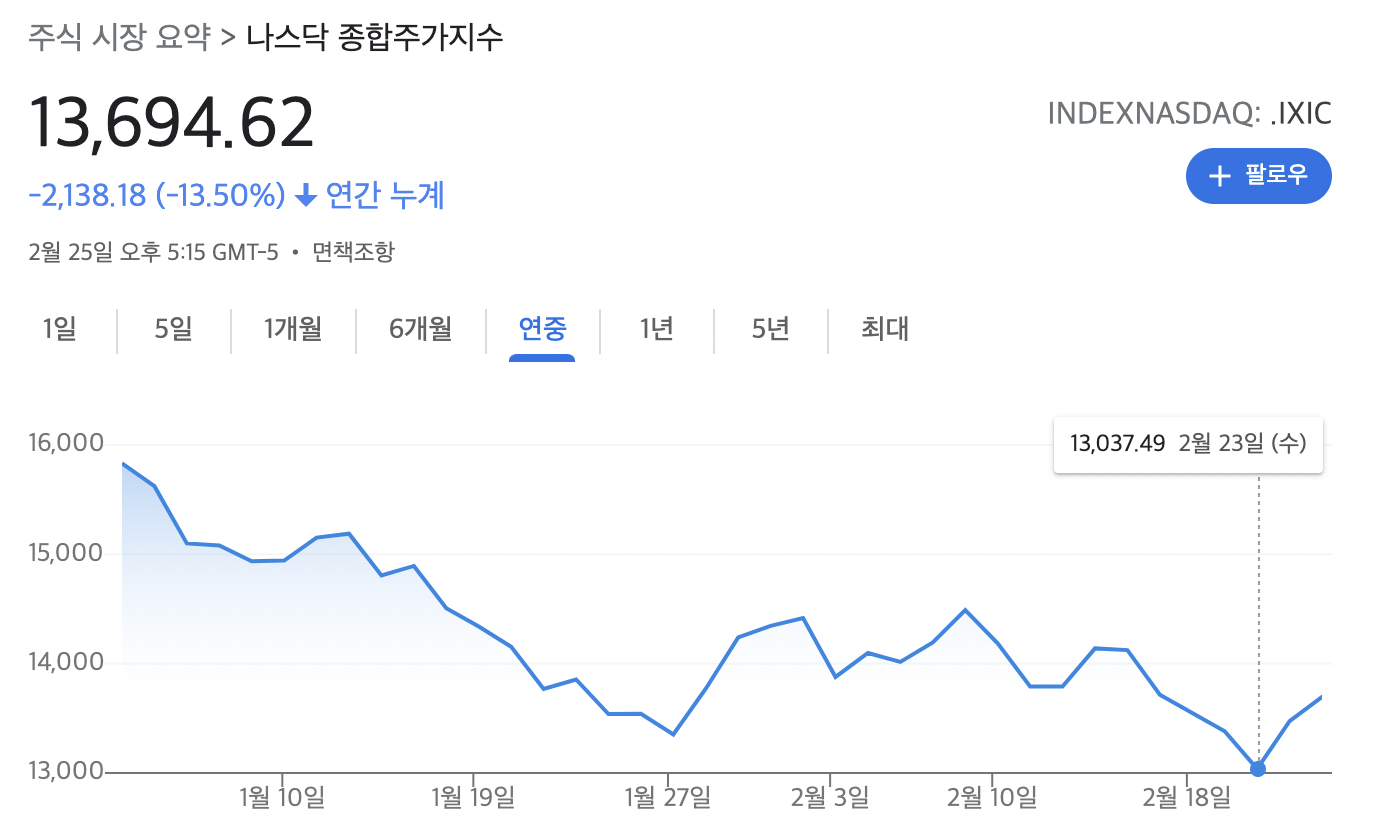Image resolution: width=1374 pixels, height=834 pixels.
Task: Click the 연간 누계 label
Action: [385, 195]
